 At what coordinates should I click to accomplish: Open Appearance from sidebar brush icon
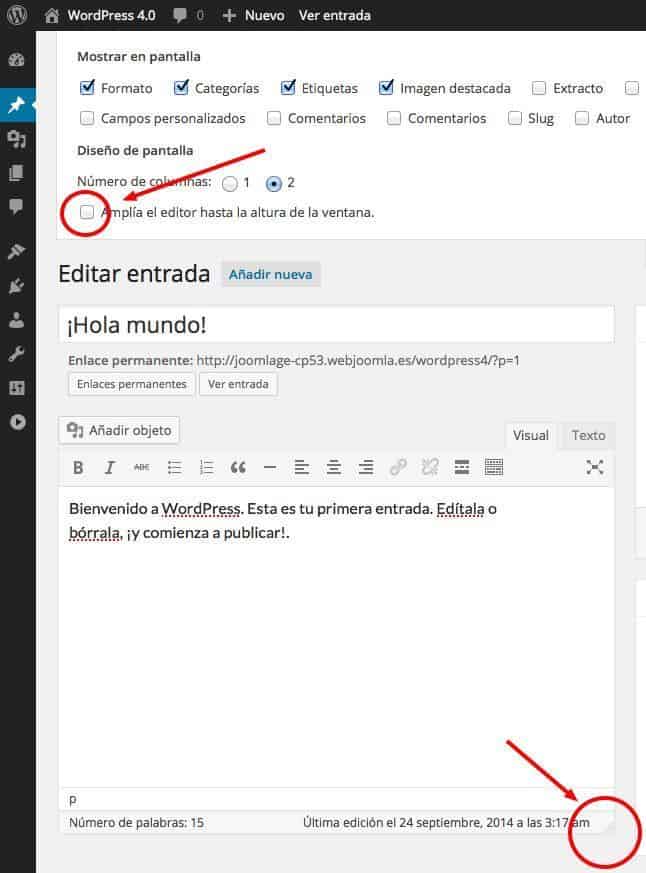[17, 252]
